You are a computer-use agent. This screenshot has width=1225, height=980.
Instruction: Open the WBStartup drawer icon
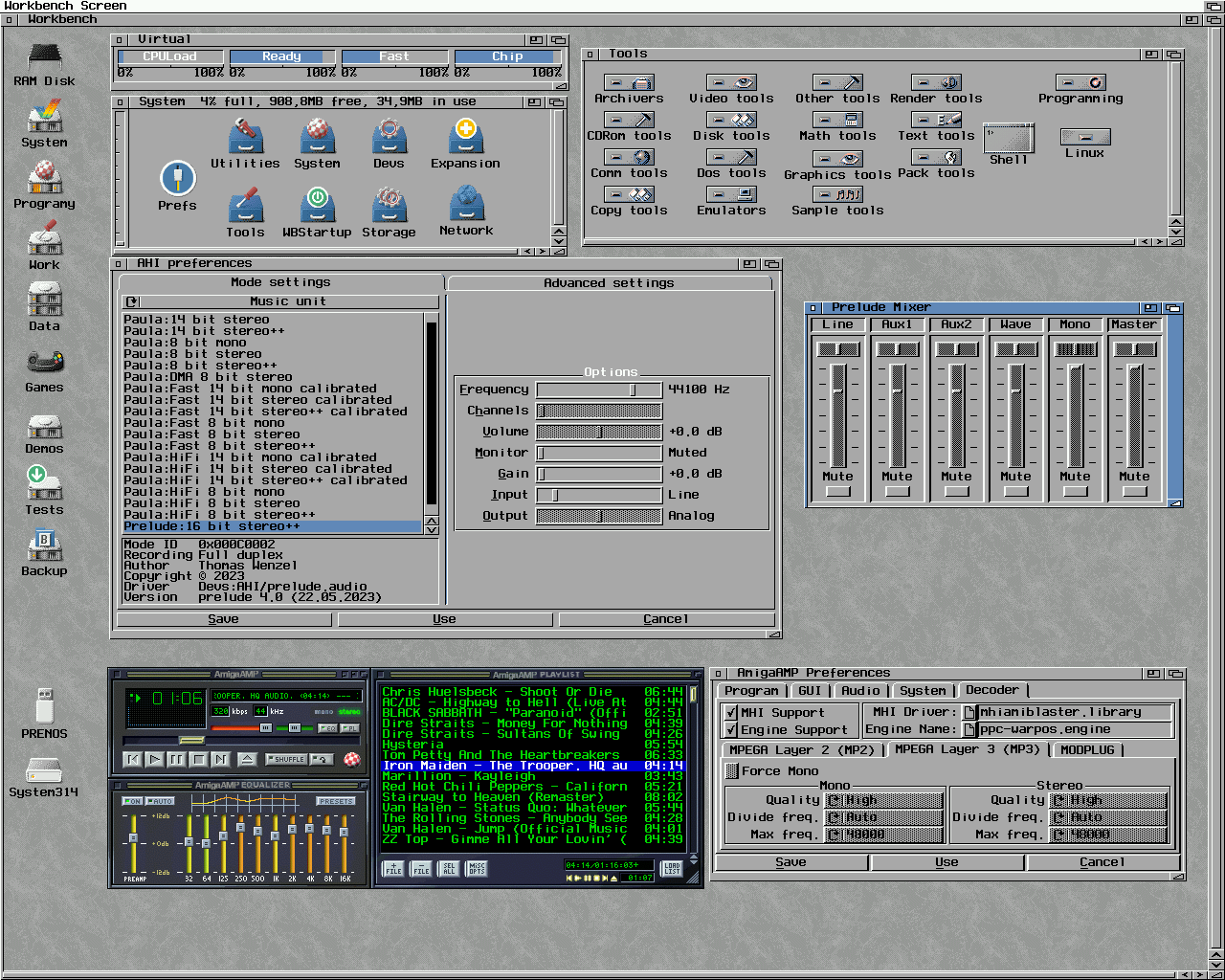pos(317,205)
